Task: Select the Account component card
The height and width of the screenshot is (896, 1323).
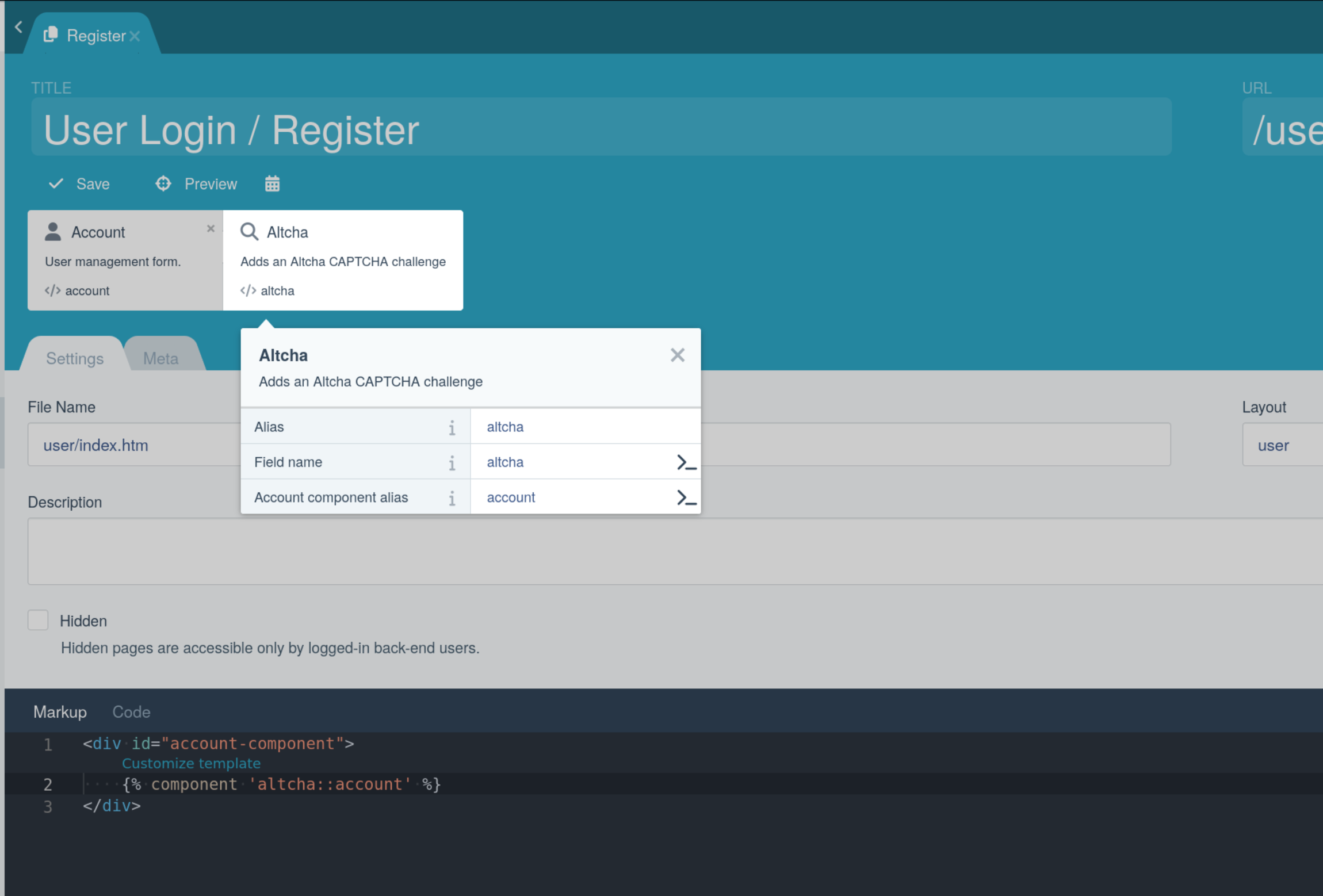Action: point(125,260)
